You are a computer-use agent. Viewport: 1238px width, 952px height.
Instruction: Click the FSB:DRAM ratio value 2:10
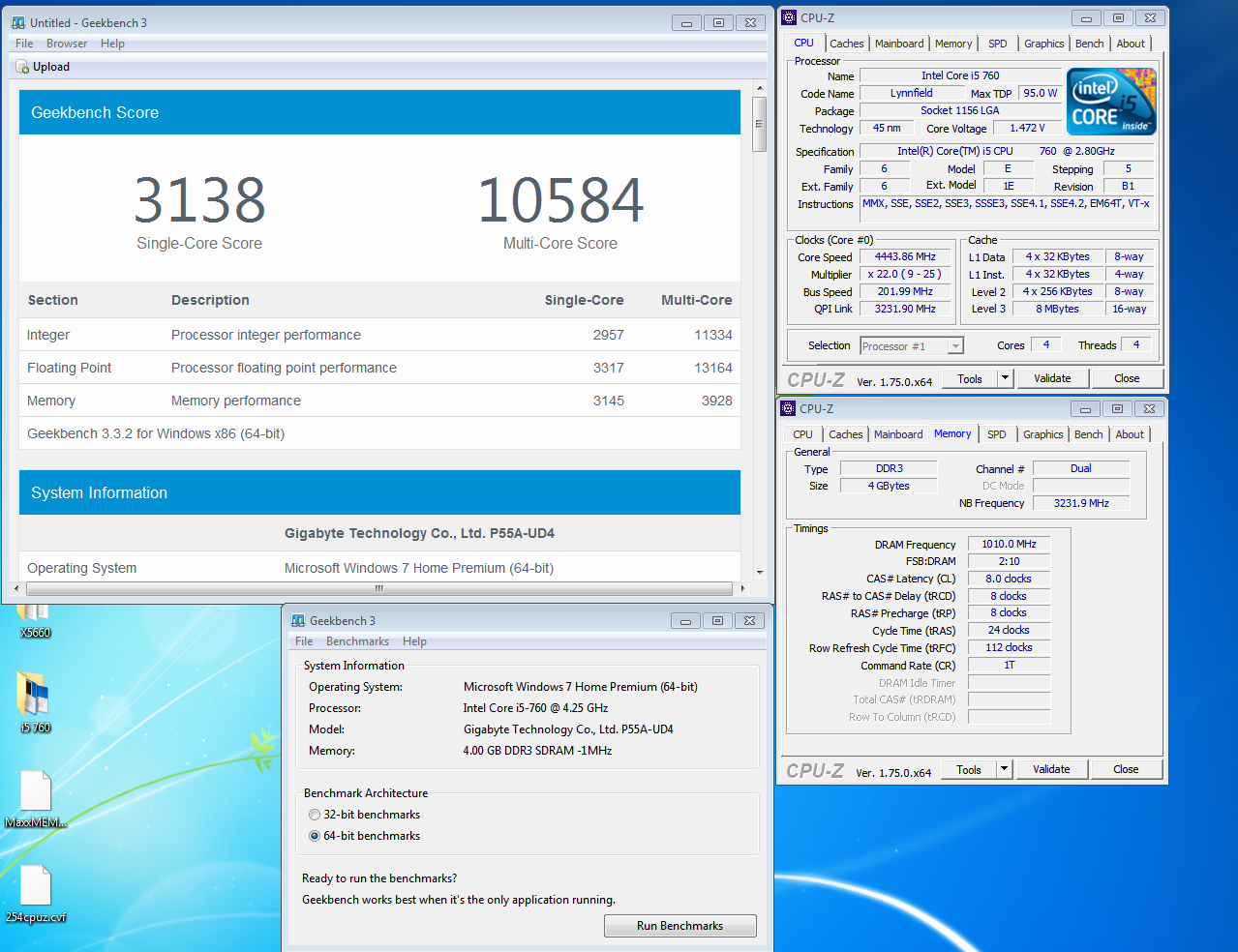click(x=1009, y=561)
